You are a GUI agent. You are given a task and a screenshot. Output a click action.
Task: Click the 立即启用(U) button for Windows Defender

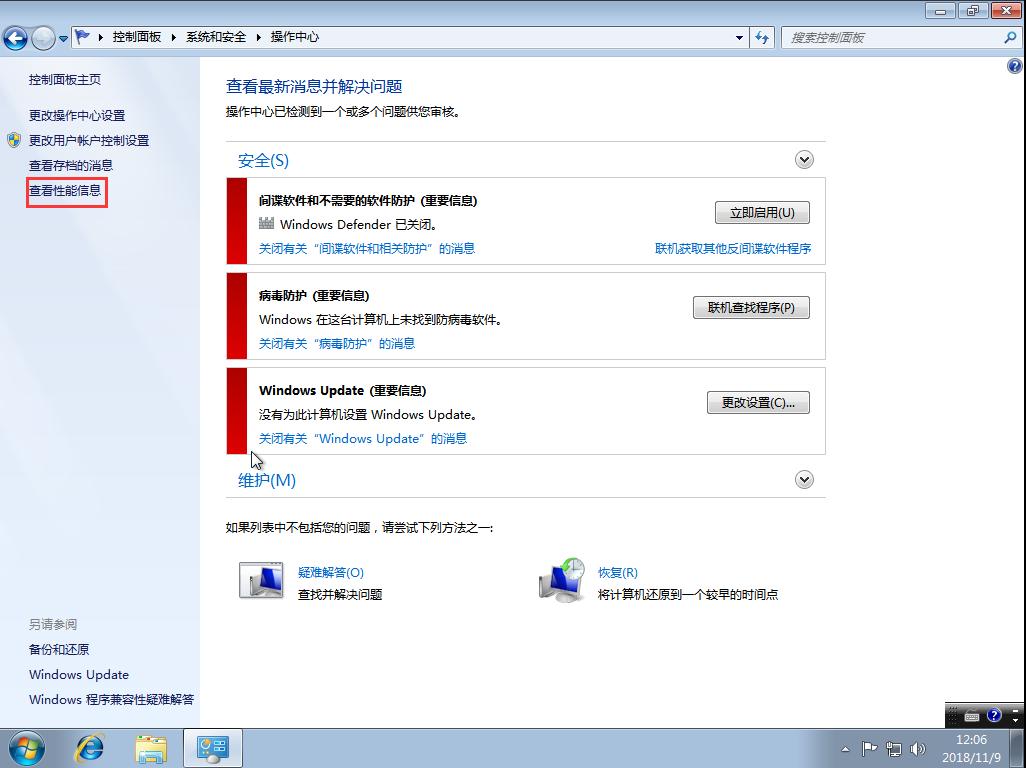[x=762, y=212]
